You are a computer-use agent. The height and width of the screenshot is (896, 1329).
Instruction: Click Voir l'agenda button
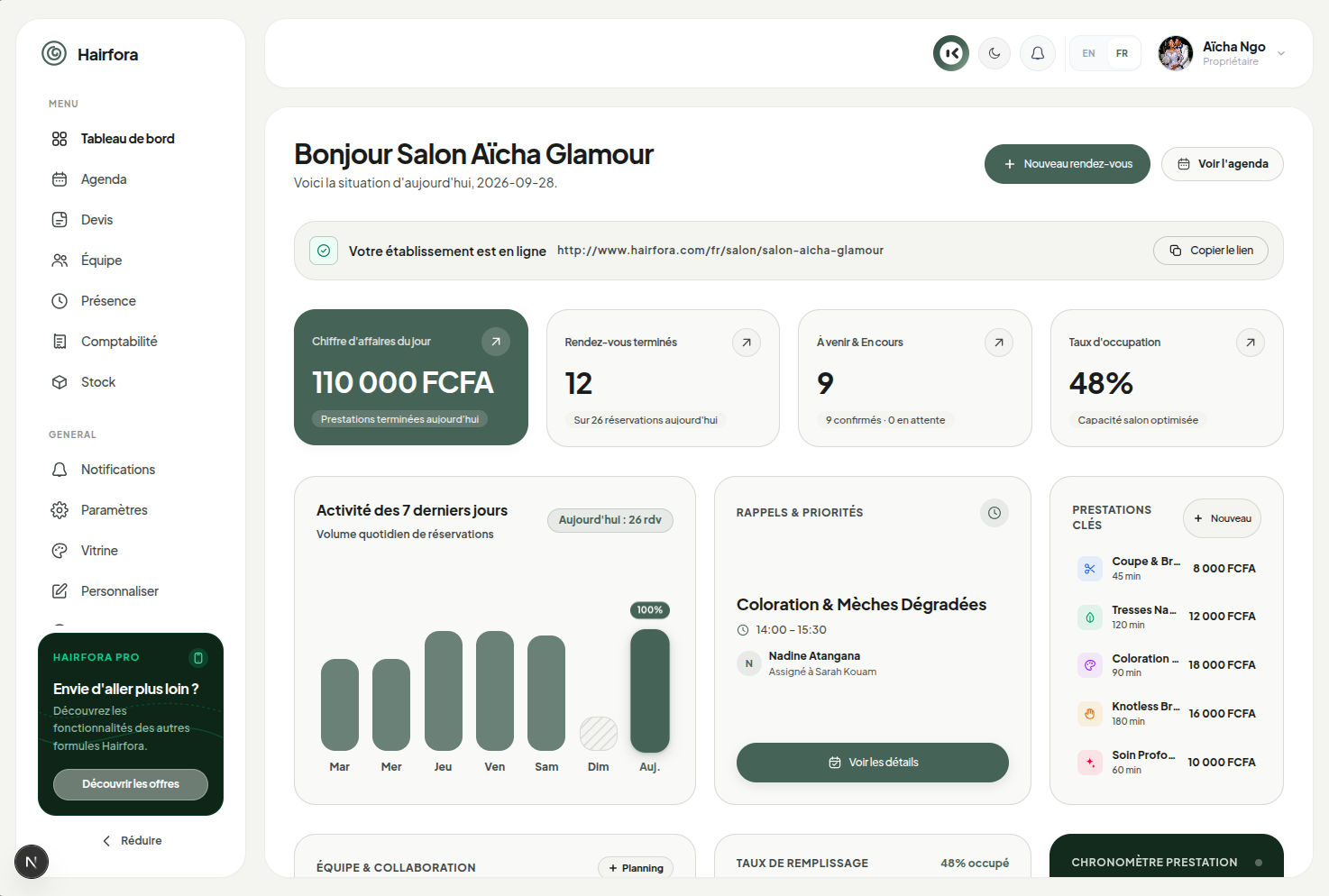pos(1223,164)
